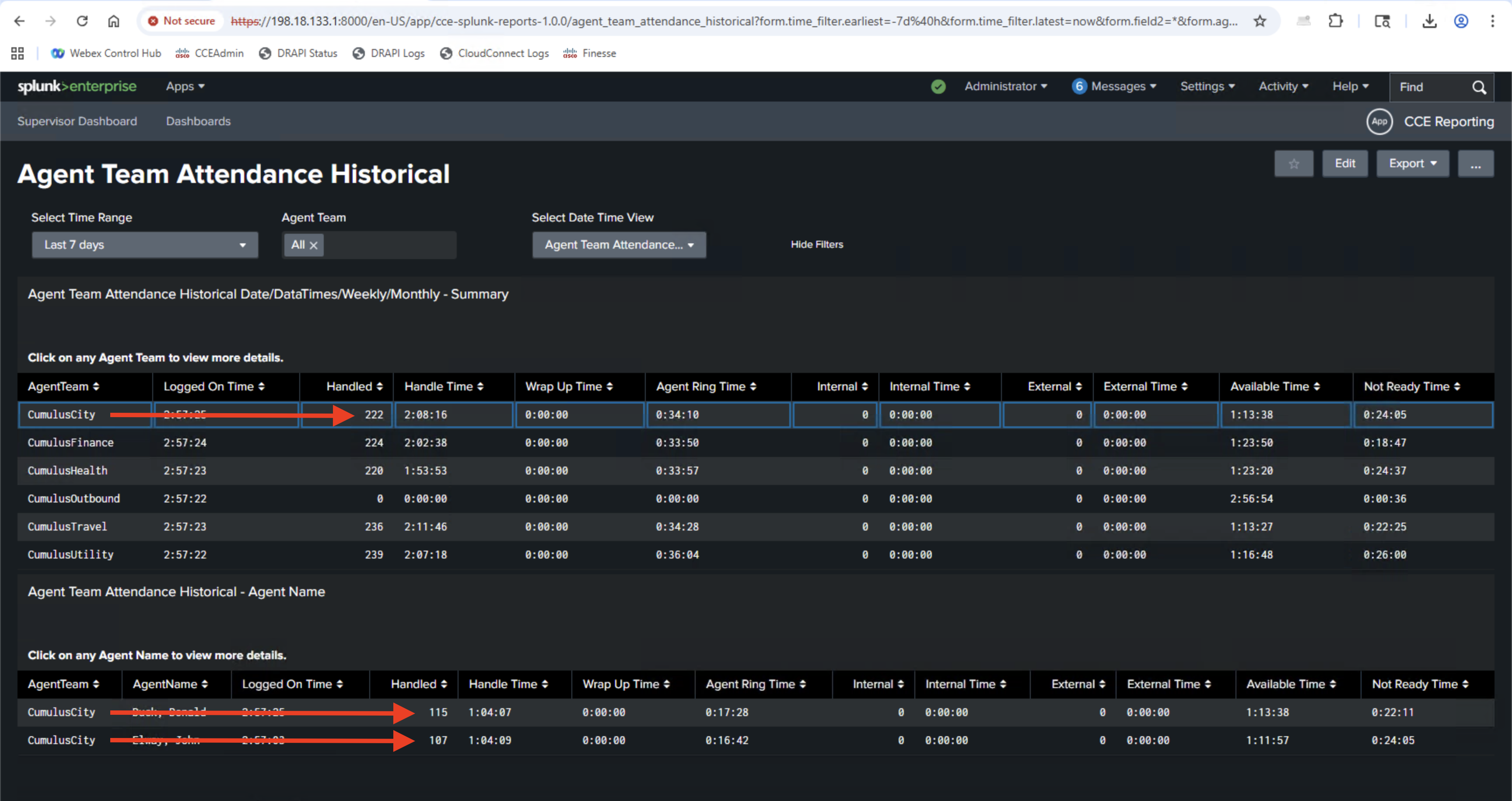Sort summary table by Handled column

coord(354,386)
